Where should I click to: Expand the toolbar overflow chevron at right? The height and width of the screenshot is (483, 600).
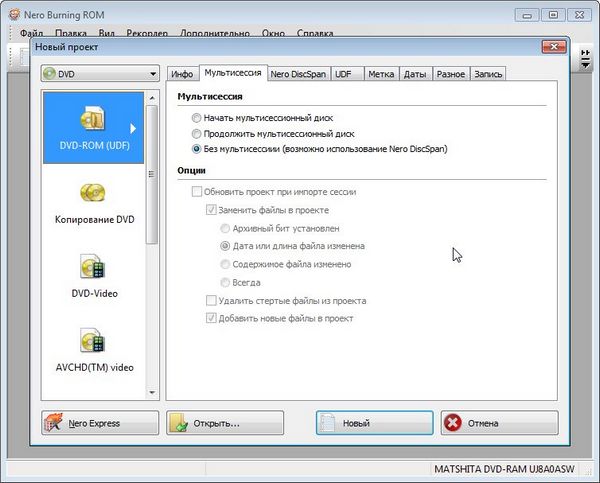(x=586, y=59)
